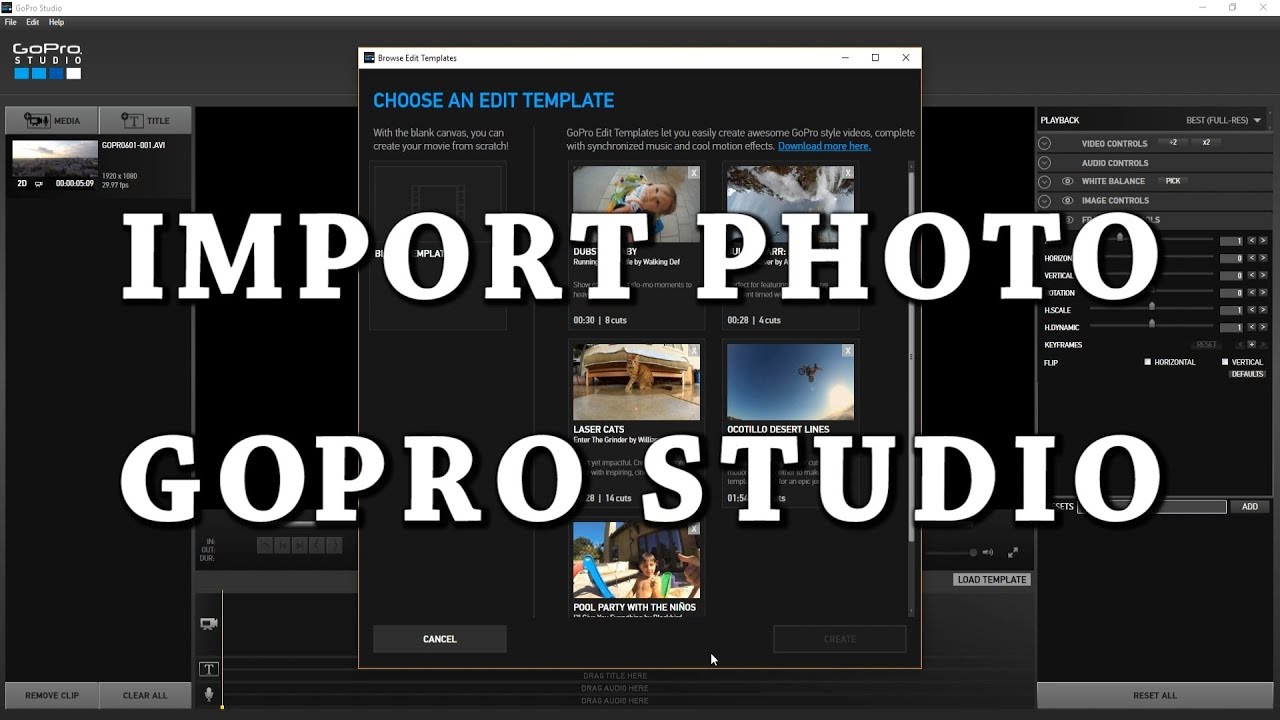Click the H.Scale value input field
1280x720 pixels.
point(1232,310)
